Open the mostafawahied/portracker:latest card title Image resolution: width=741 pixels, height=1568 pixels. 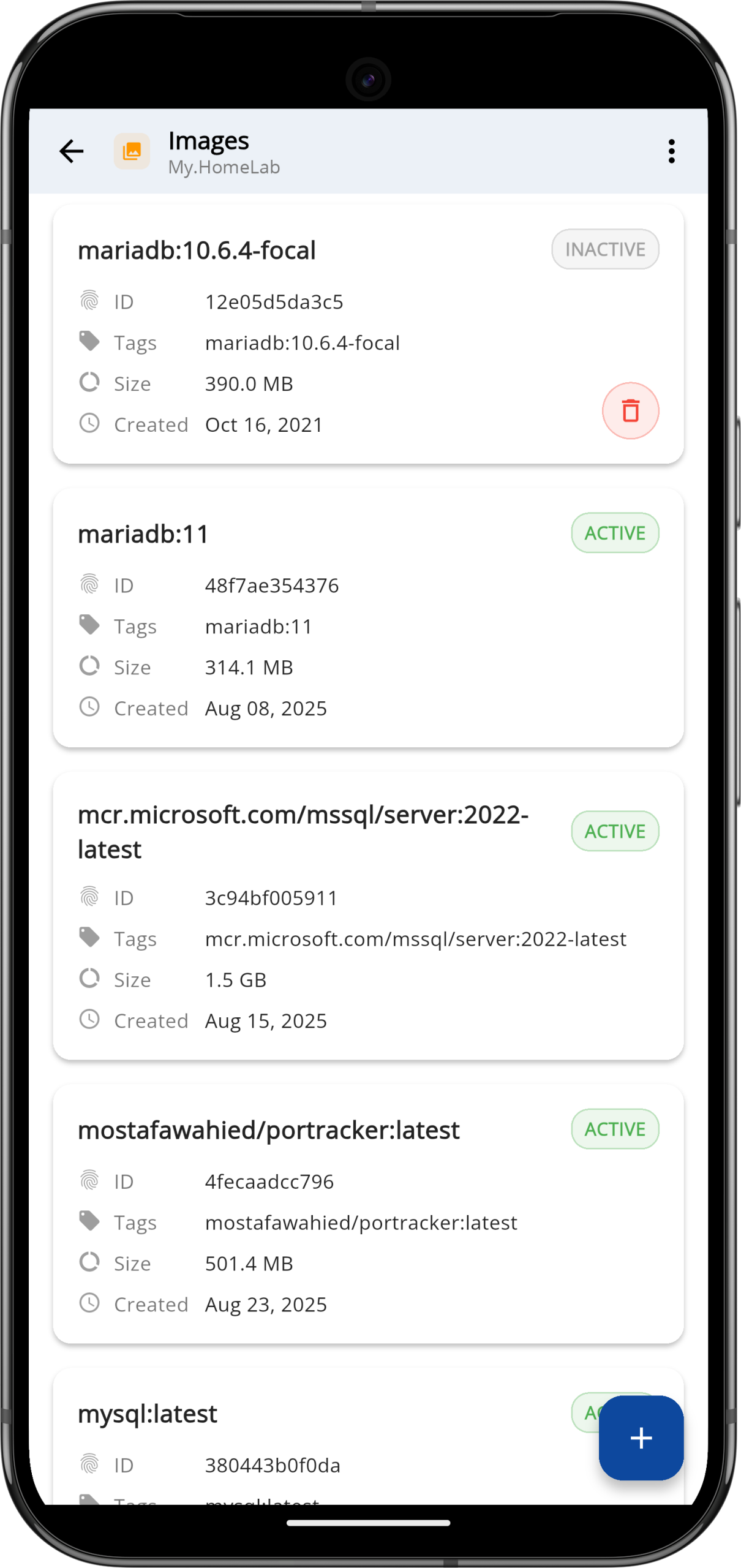[268, 1130]
